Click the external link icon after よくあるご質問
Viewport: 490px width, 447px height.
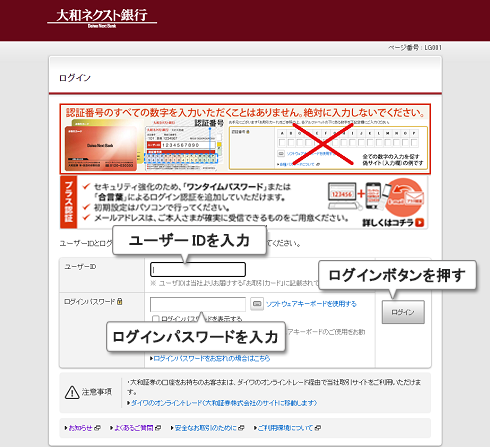pos(158,428)
